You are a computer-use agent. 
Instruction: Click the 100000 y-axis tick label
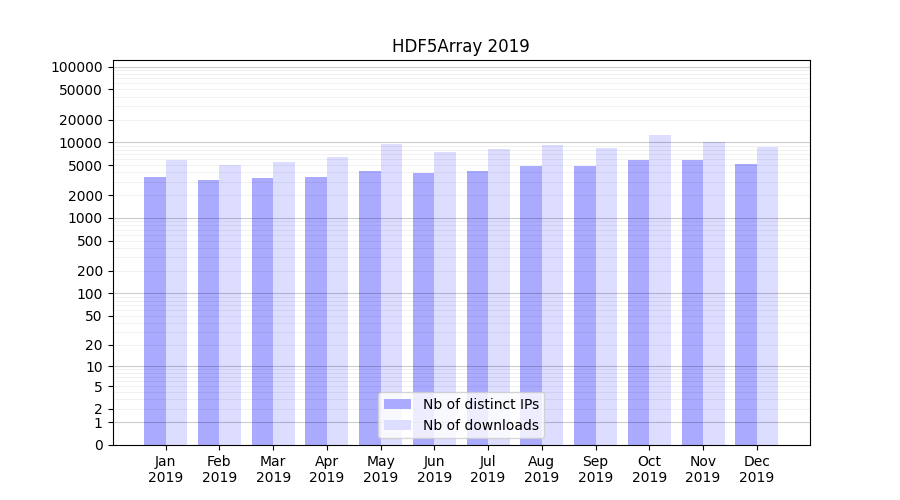point(77,67)
